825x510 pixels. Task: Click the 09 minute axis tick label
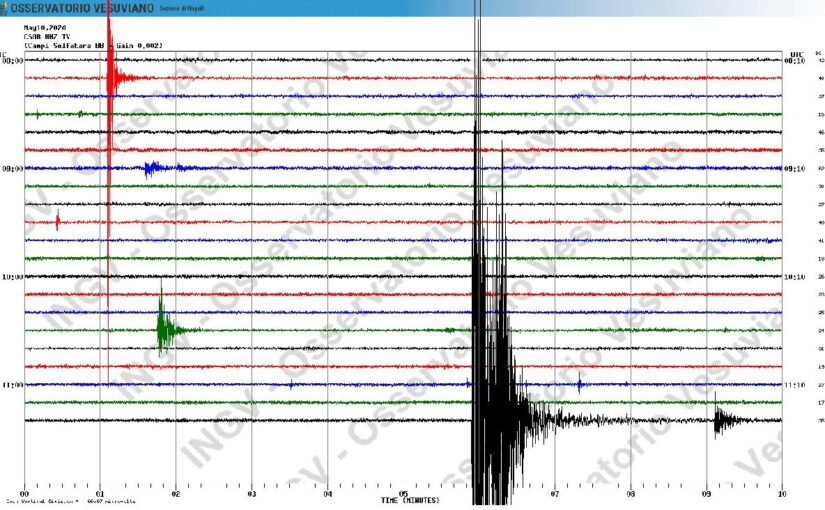click(706, 494)
